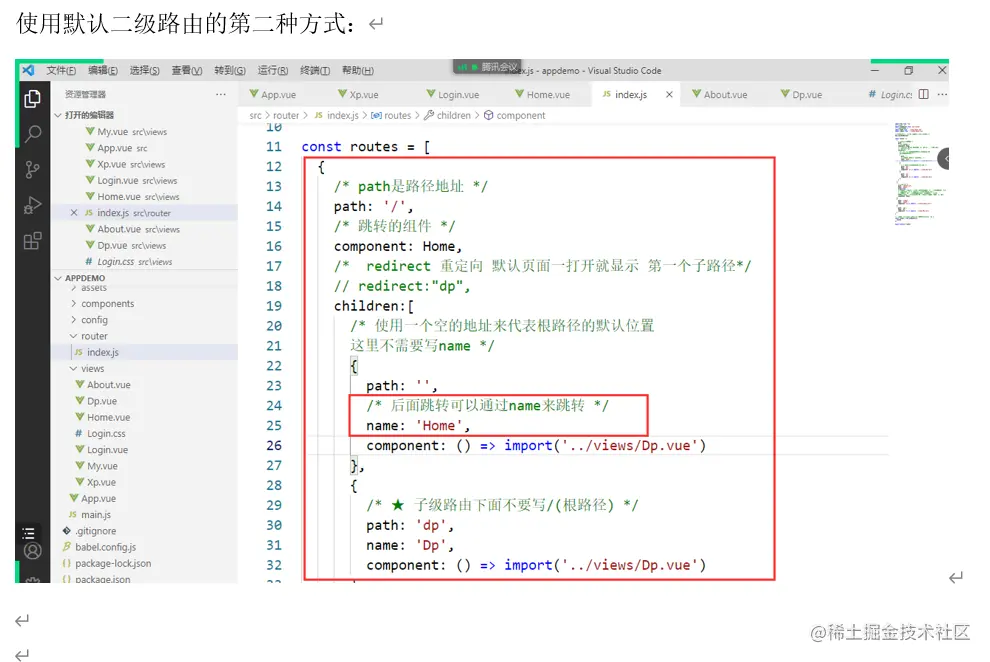The height and width of the screenshot is (662, 990).
Task: Collapse the views folder
Action: [92, 369]
